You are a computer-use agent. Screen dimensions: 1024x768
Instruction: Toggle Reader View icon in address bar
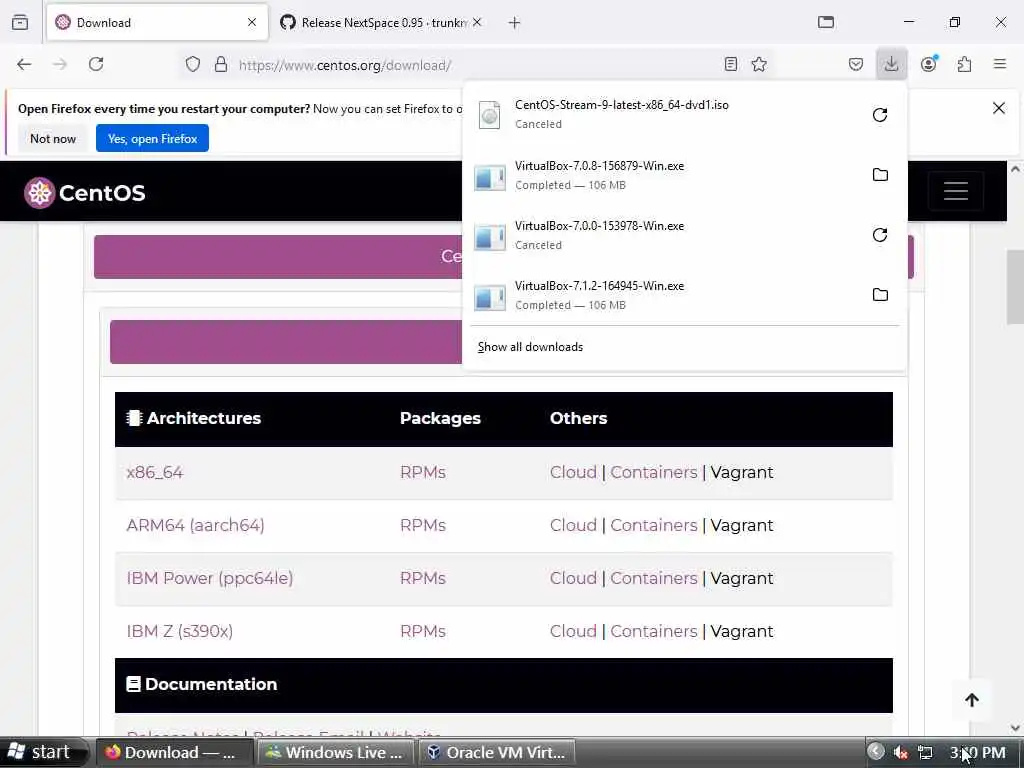click(x=731, y=64)
